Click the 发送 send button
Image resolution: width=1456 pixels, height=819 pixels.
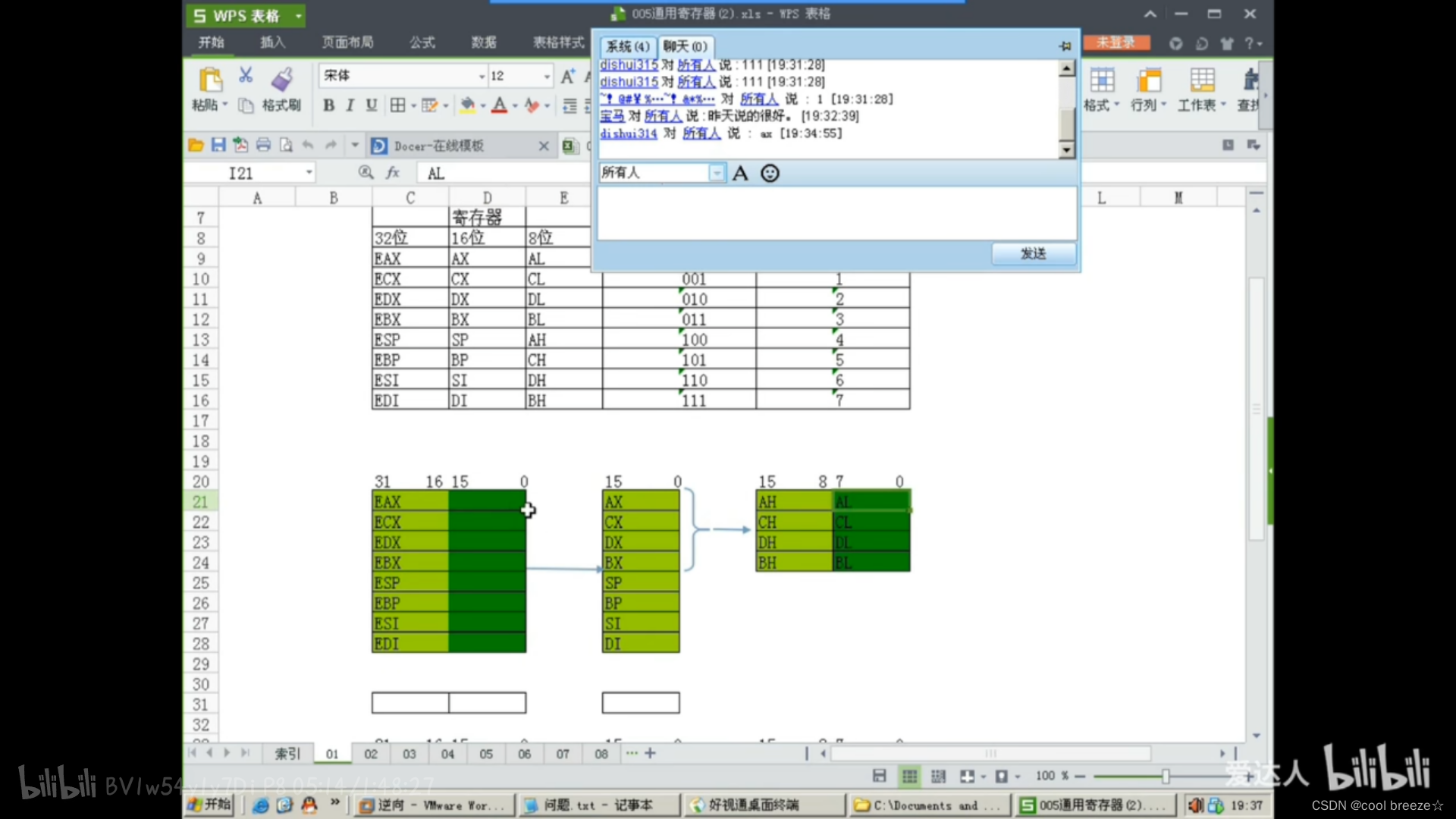pos(1034,253)
